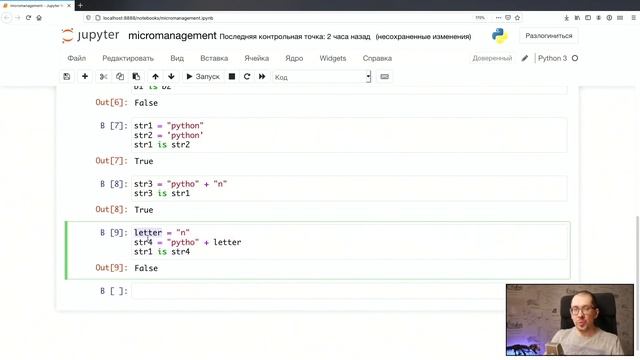Open the cell type dropdown showing Код
The height and width of the screenshot is (360, 640).
322,77
